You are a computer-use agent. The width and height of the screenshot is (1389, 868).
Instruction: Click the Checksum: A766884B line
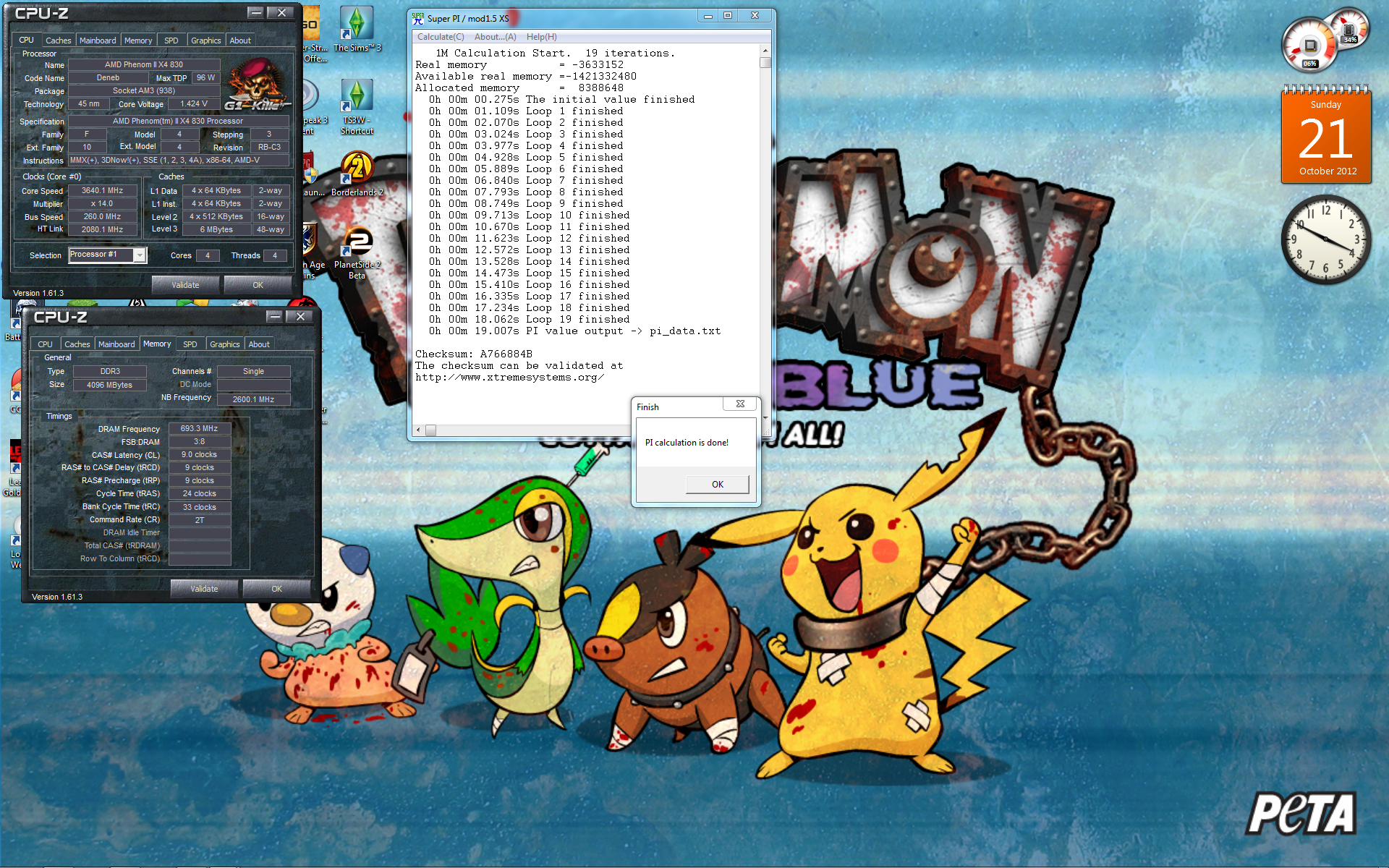474,354
